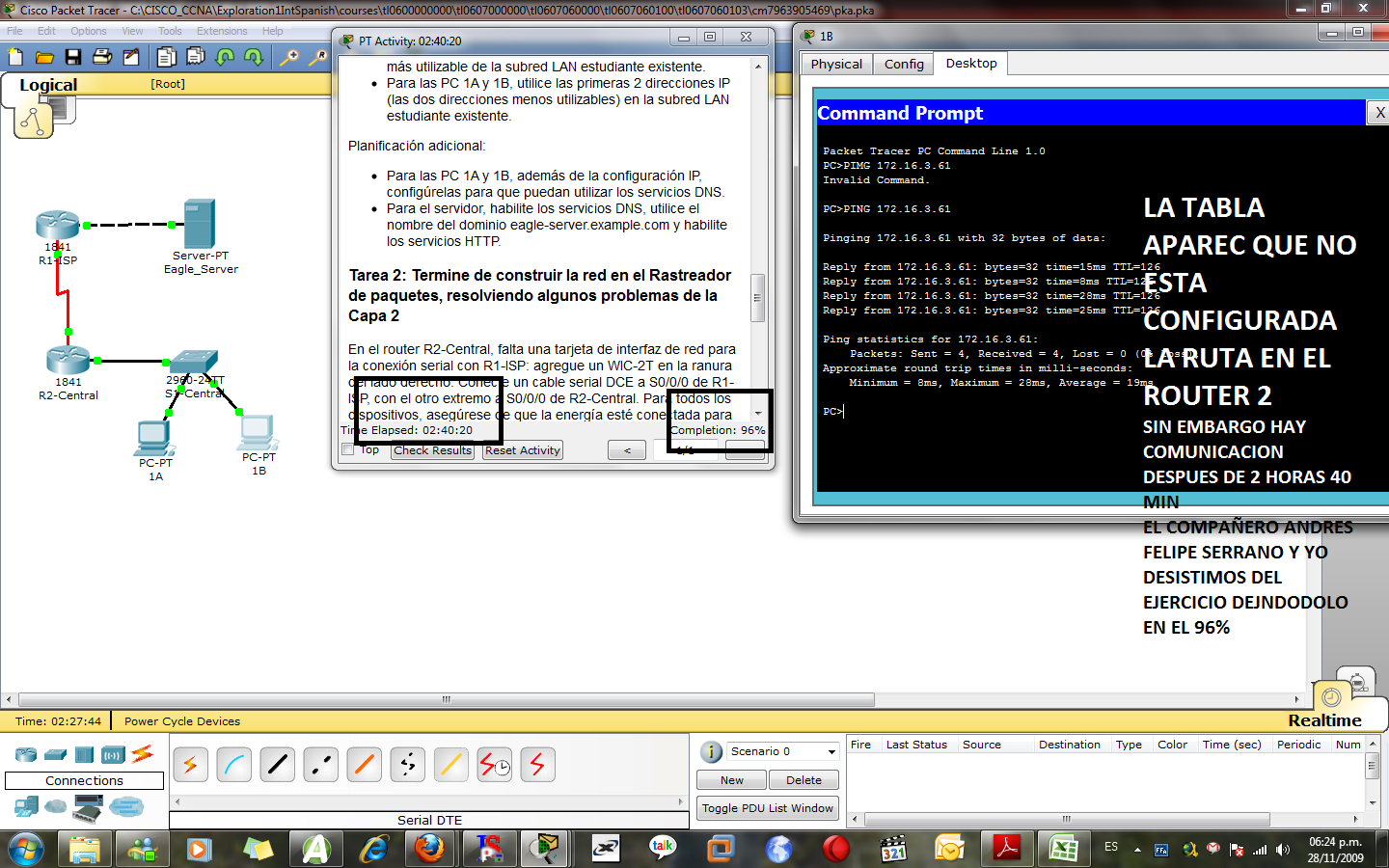1389x868 pixels.
Task: Click the Paste toolbar icon
Action: click(196, 58)
